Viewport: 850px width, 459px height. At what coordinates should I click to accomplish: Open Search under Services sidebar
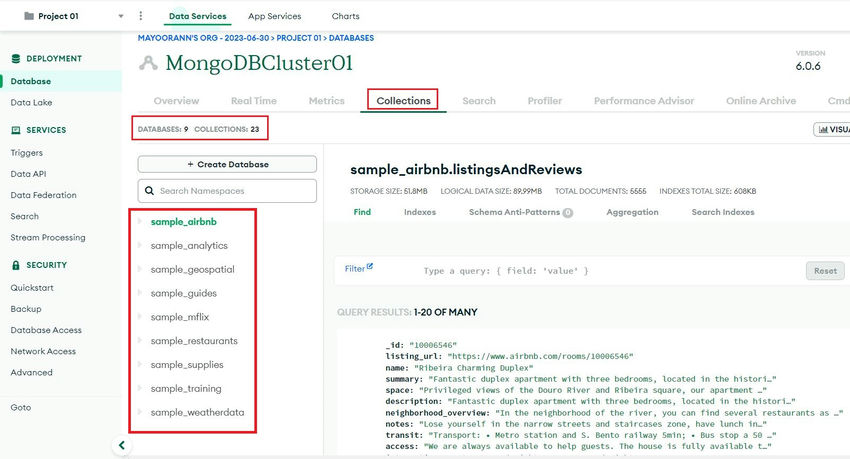[x=24, y=216]
